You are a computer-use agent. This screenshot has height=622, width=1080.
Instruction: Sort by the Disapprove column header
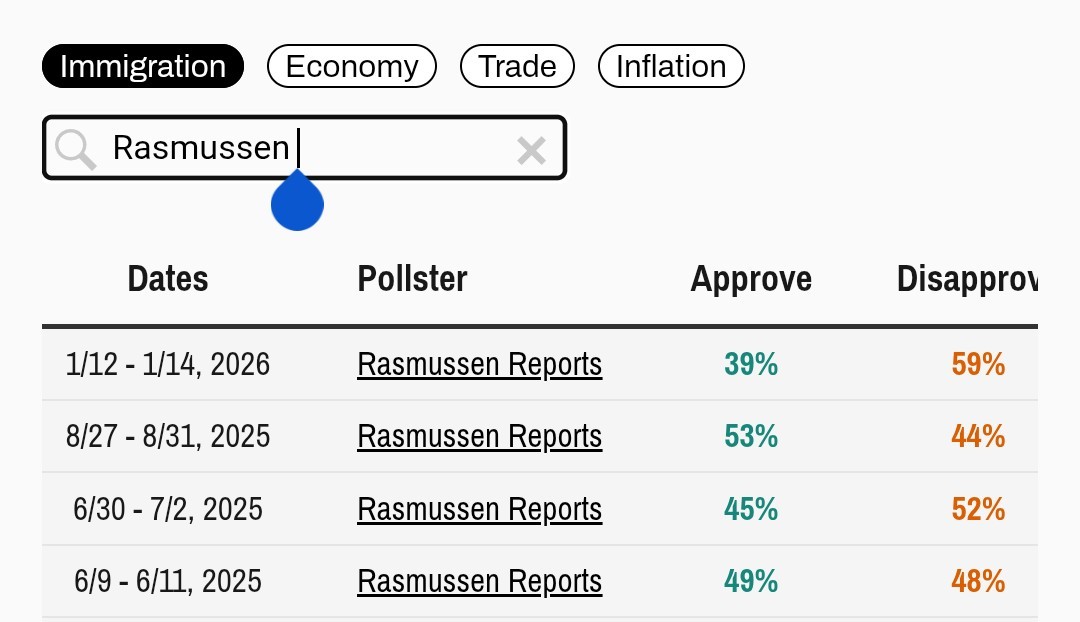pyautogui.click(x=966, y=279)
